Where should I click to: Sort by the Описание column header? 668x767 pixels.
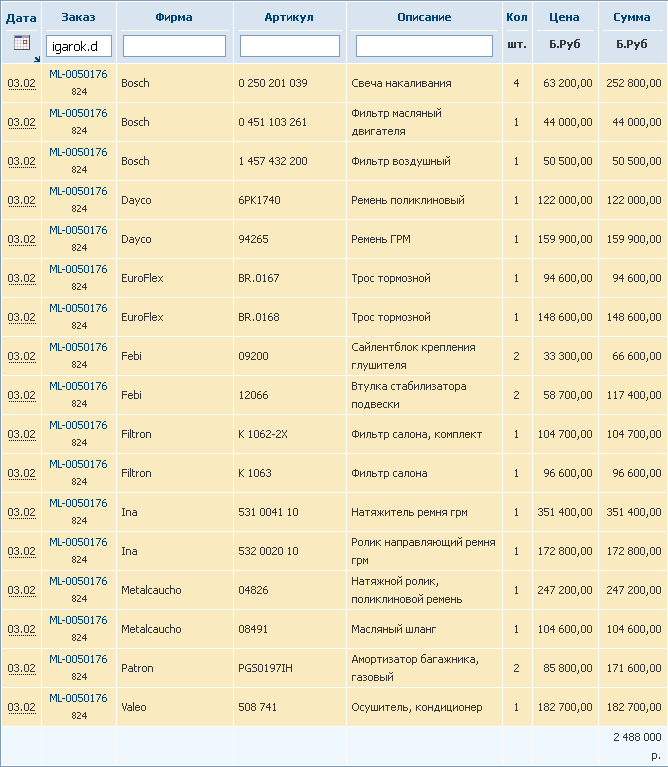(x=424, y=17)
